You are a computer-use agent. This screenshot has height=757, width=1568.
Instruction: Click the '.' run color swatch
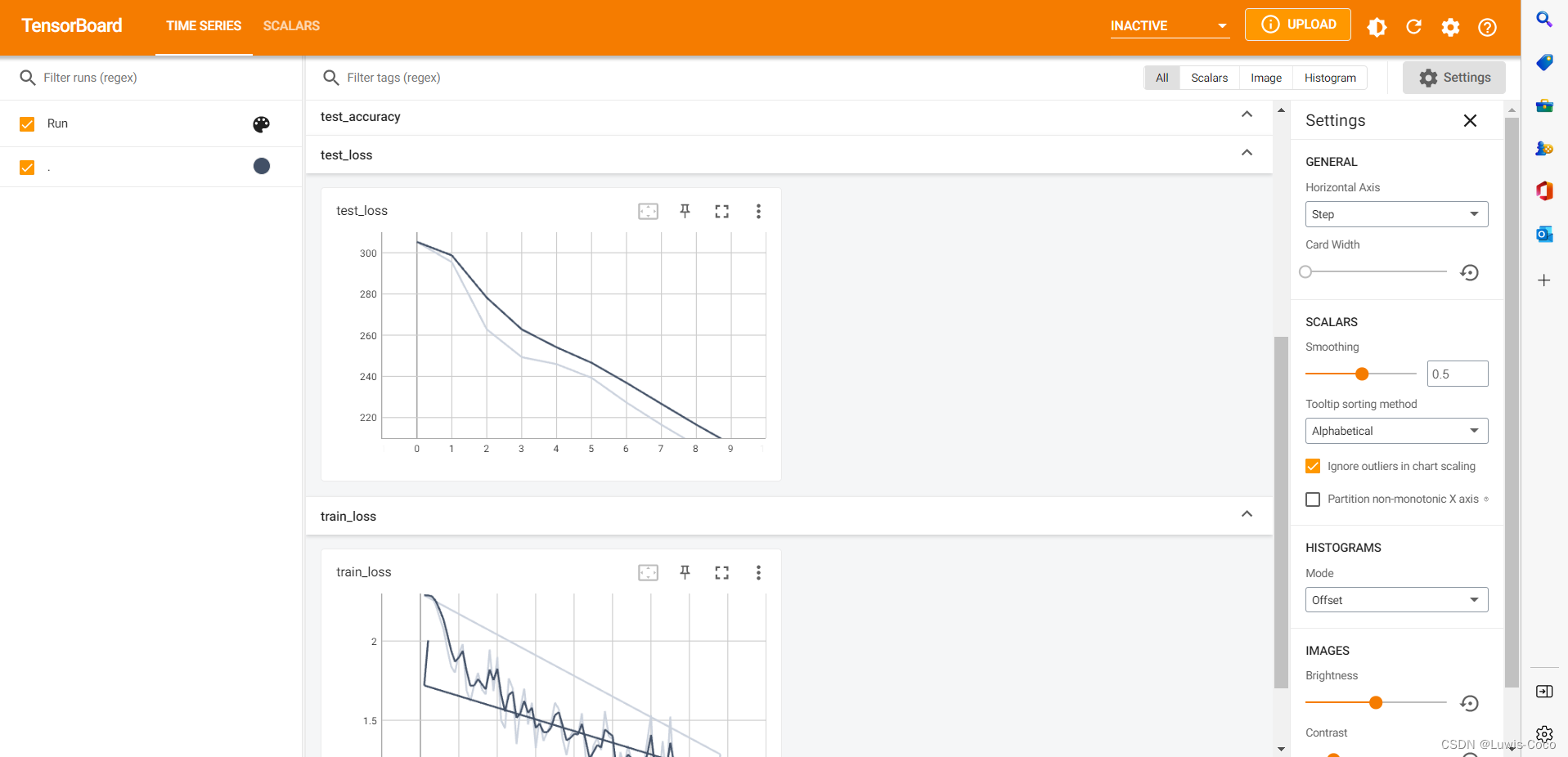pos(262,167)
